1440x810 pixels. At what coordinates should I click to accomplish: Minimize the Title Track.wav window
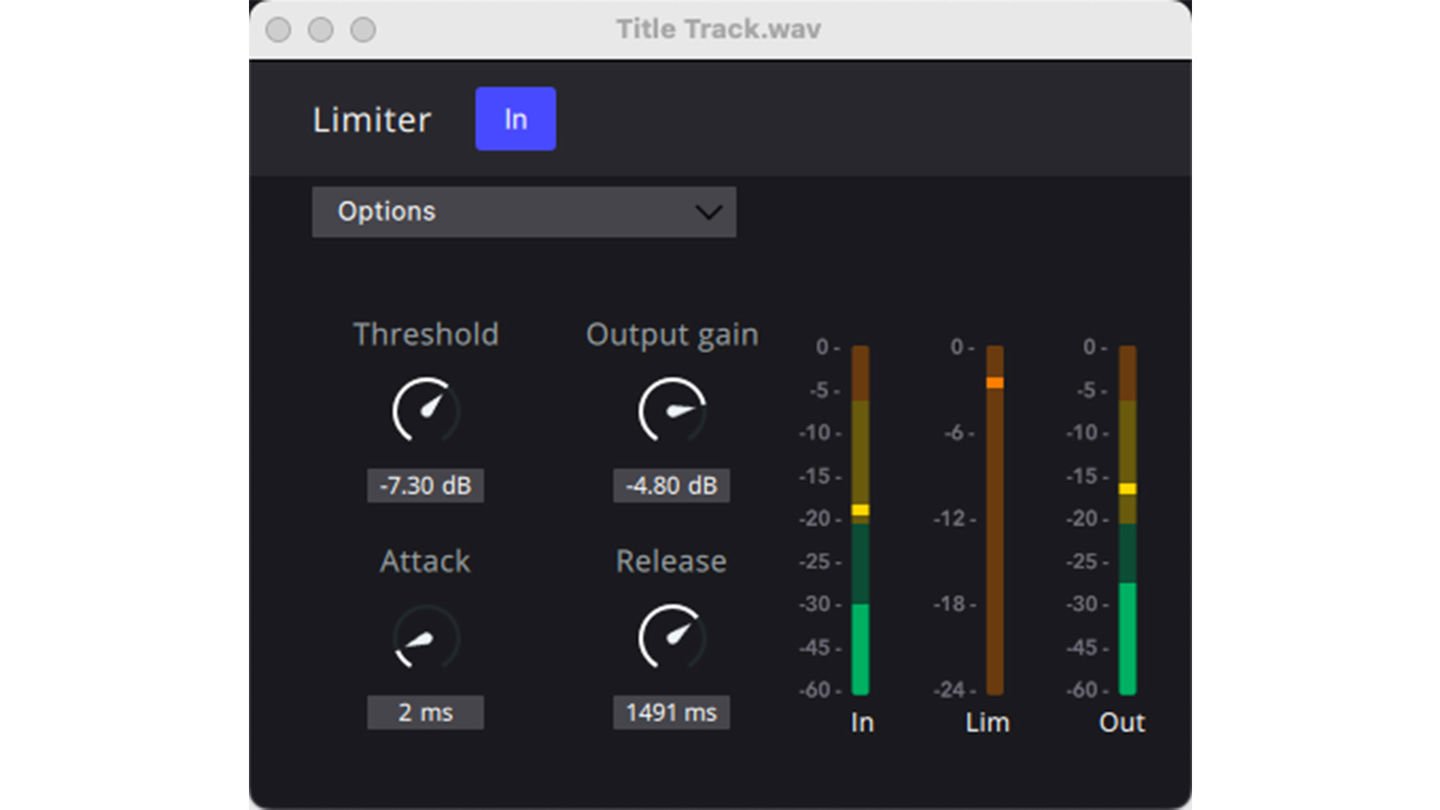click(x=320, y=30)
